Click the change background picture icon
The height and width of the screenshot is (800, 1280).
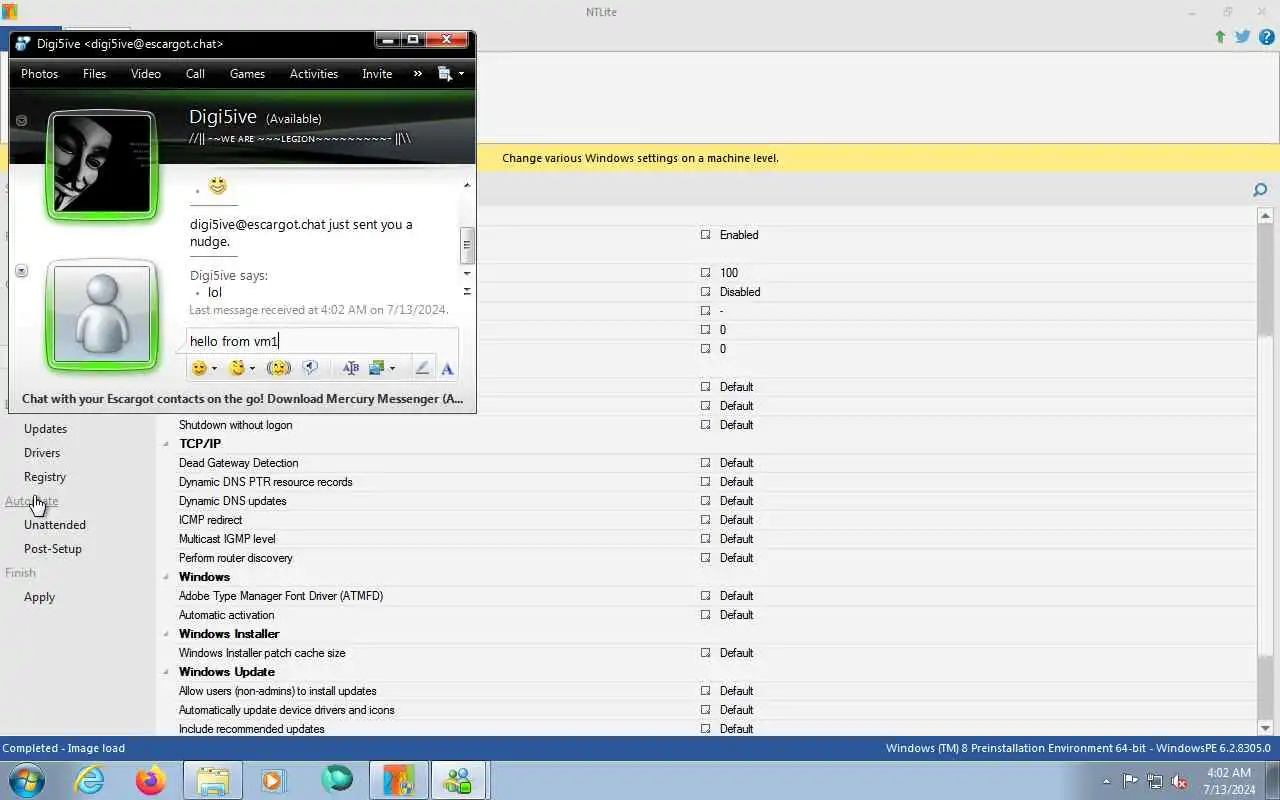[377, 368]
